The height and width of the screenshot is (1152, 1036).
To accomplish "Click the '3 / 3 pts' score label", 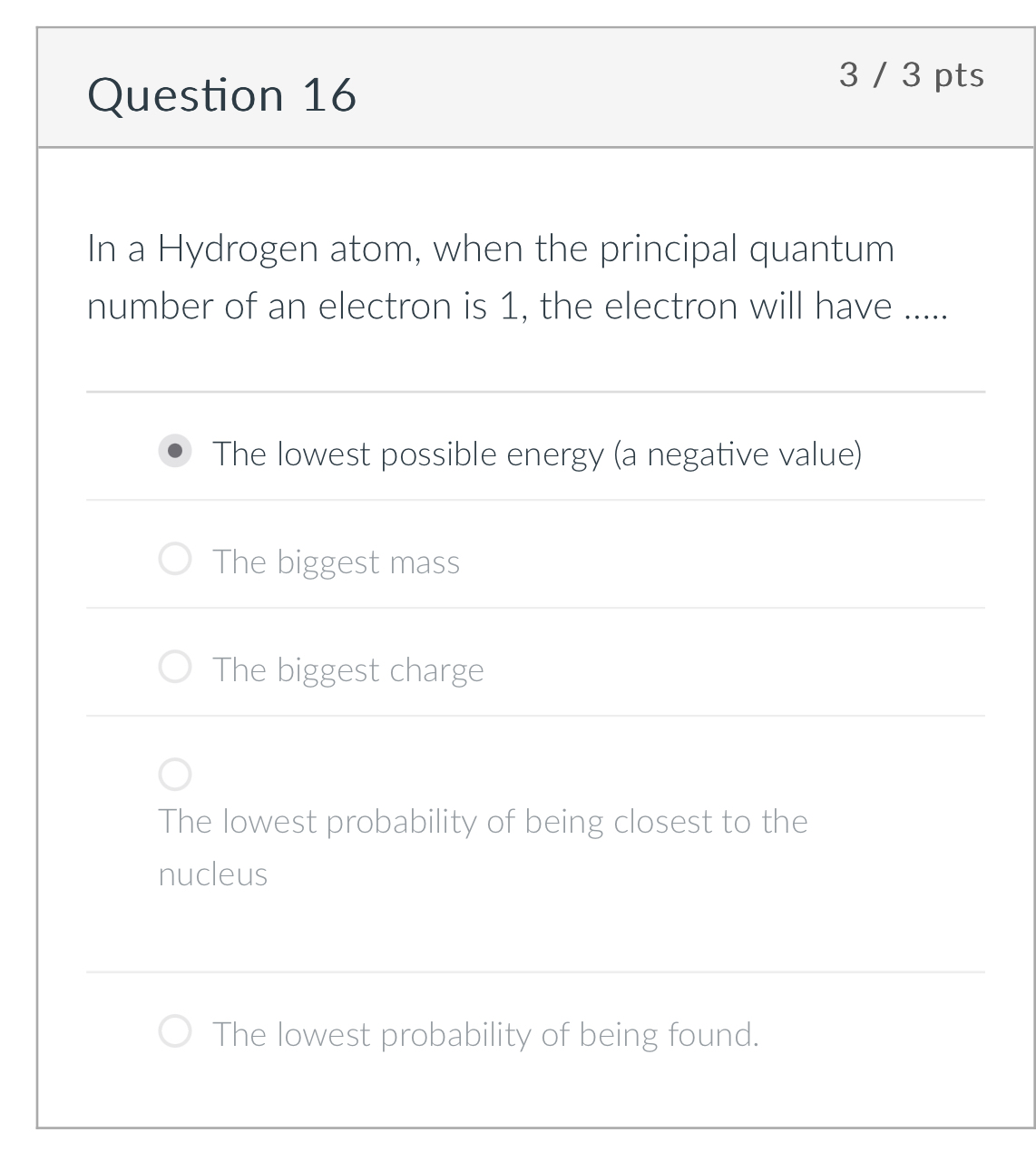I will point(913,75).
